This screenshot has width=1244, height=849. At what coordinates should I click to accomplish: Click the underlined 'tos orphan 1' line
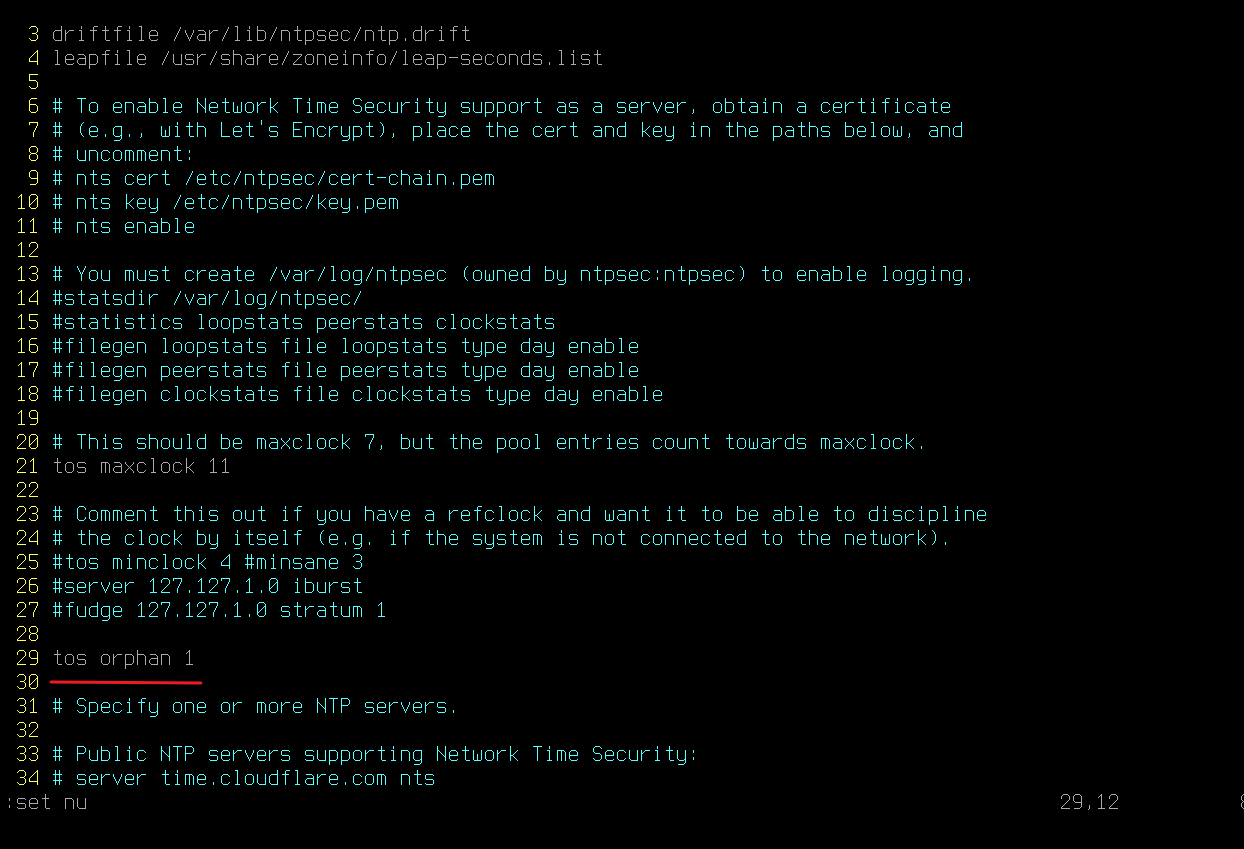coord(123,658)
